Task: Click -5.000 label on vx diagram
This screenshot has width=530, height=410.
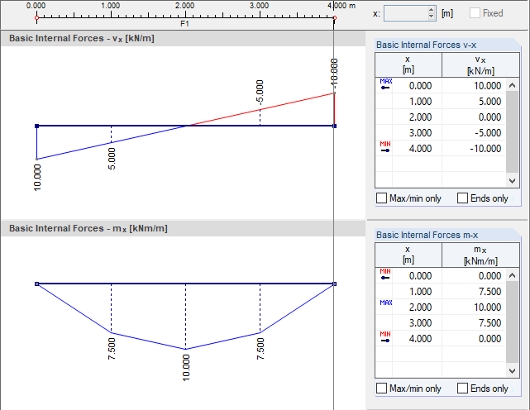Action: [x=260, y=92]
